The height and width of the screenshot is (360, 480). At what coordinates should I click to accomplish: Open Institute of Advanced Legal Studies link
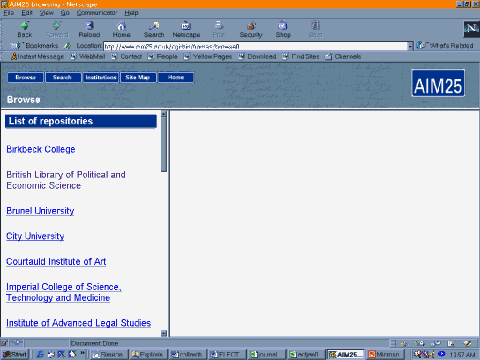(x=78, y=323)
